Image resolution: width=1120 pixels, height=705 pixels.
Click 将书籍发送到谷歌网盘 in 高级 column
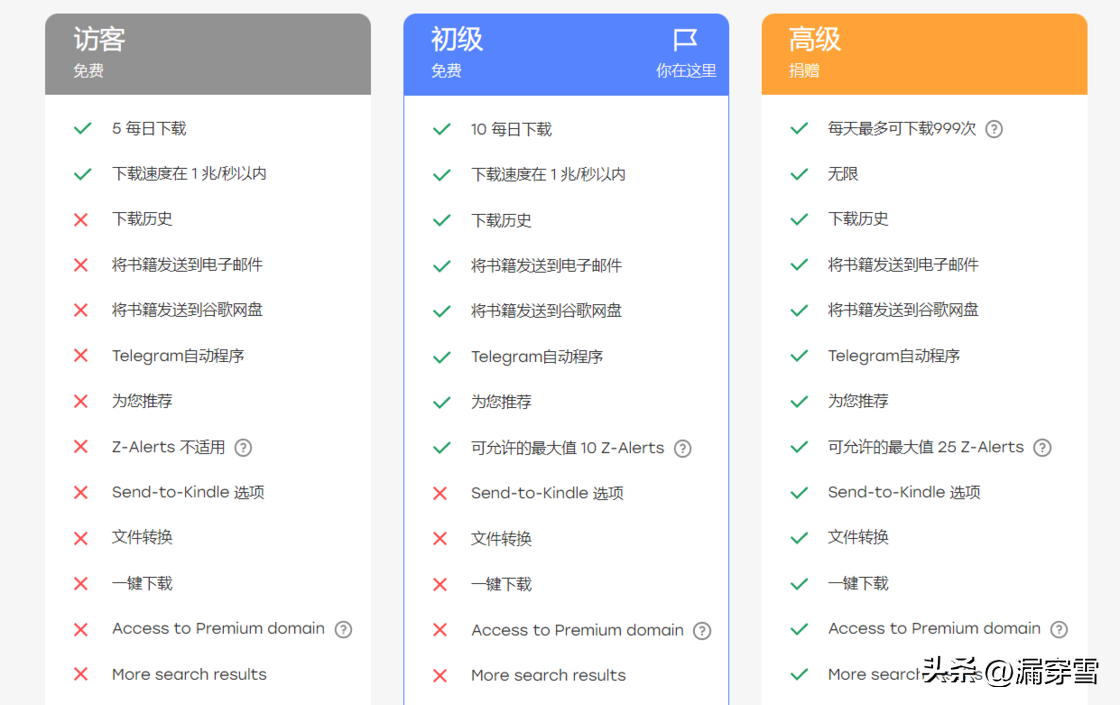(903, 310)
